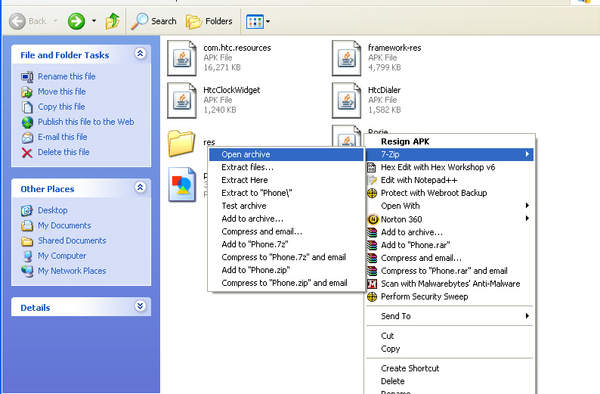600x394 pixels.
Task: Expand the Details panel
Action: point(140,306)
